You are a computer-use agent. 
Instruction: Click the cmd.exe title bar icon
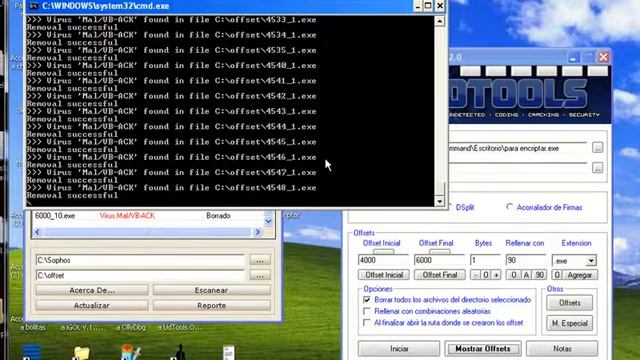(x=33, y=6)
